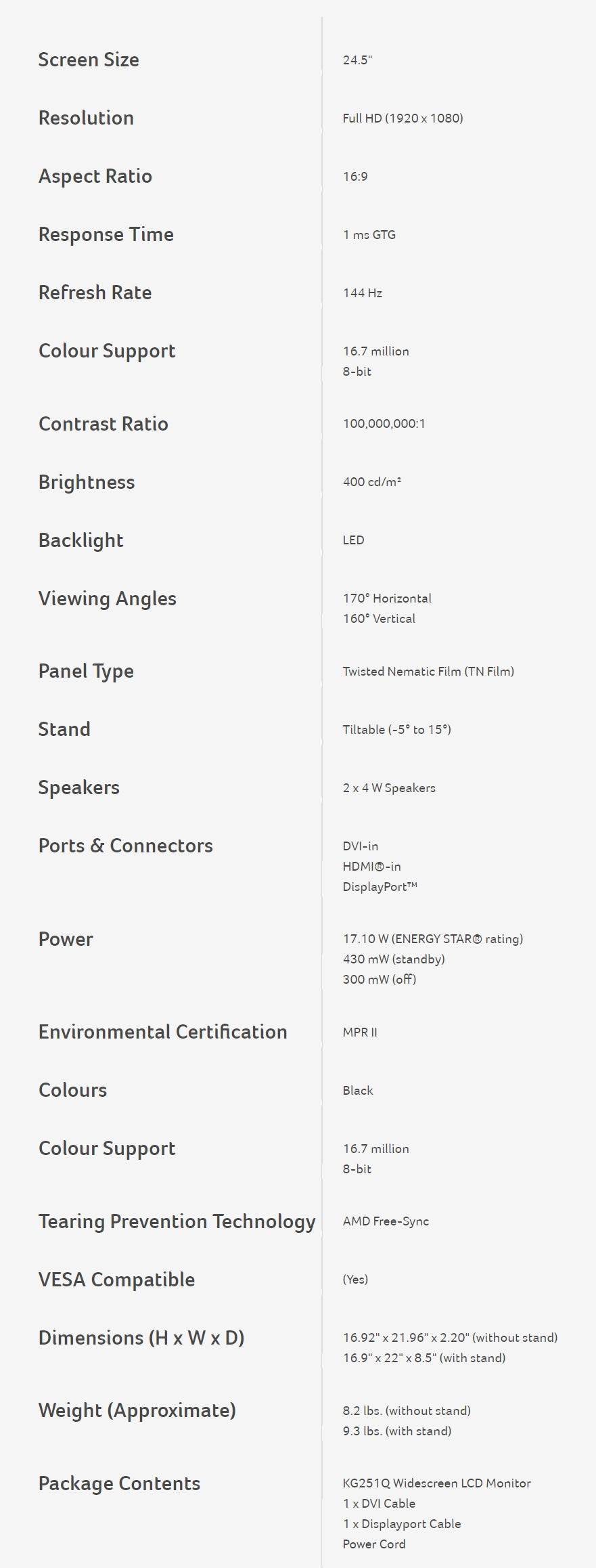
Task: Select the 1 ms GTG response time
Action: tap(369, 234)
